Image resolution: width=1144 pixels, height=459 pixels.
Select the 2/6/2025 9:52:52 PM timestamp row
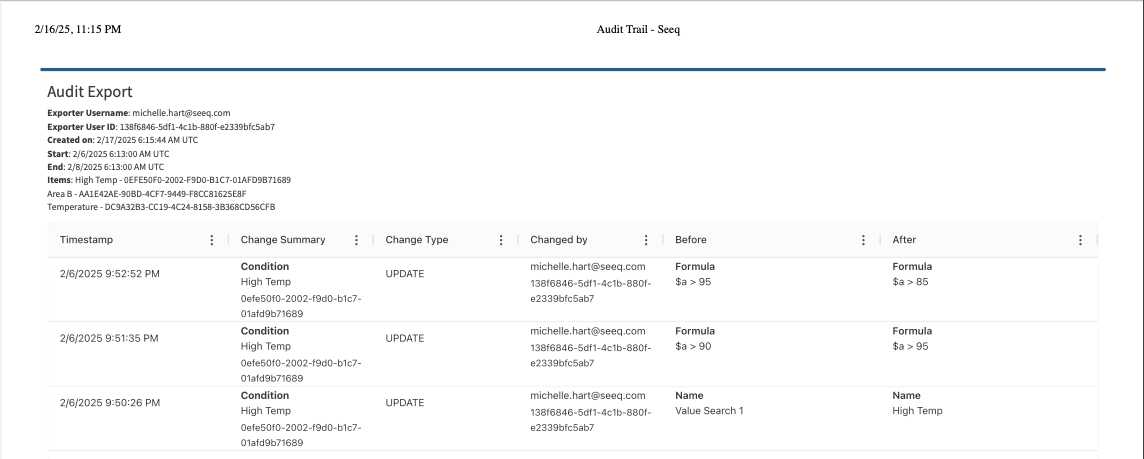click(x=109, y=274)
